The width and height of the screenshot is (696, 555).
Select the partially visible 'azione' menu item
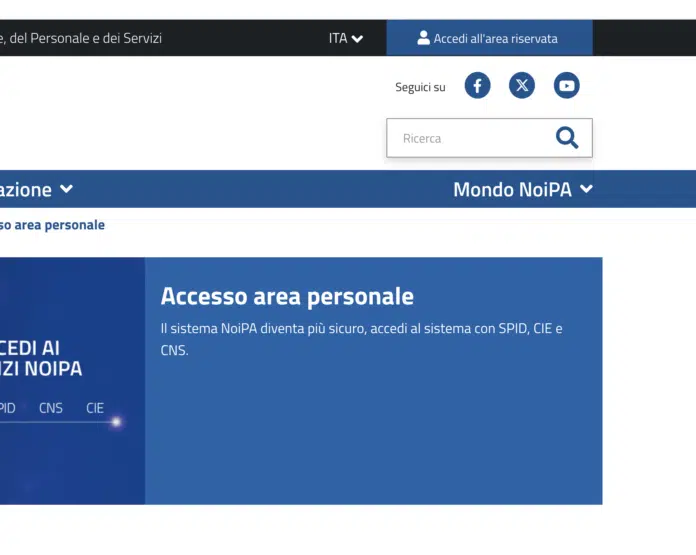point(25,189)
